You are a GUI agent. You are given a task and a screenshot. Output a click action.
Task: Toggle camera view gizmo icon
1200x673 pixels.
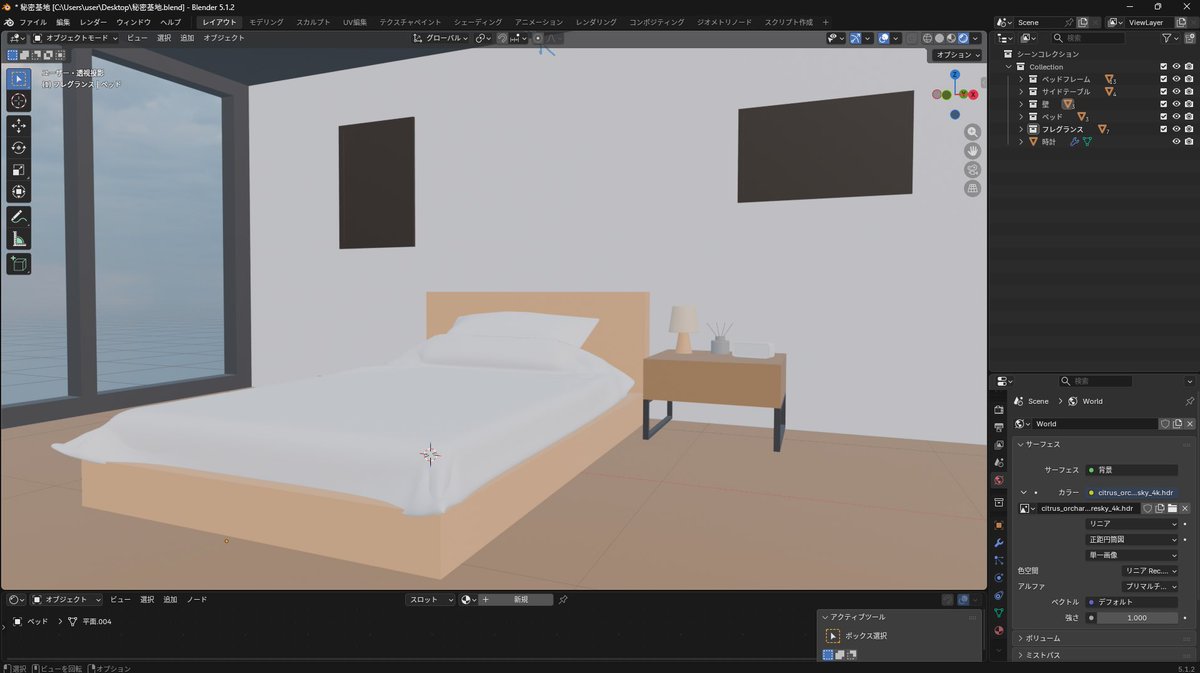click(972, 170)
